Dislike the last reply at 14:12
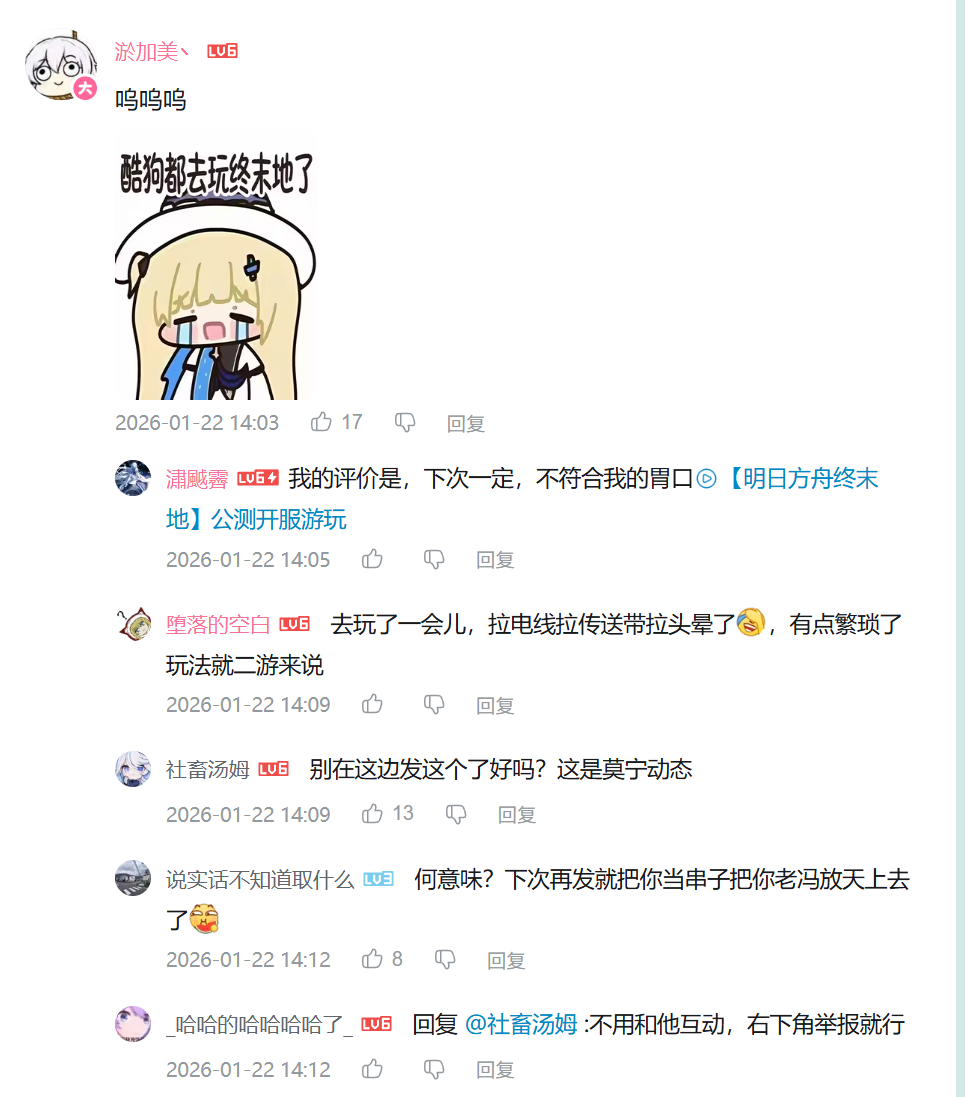The image size is (965, 1097). (435, 1070)
